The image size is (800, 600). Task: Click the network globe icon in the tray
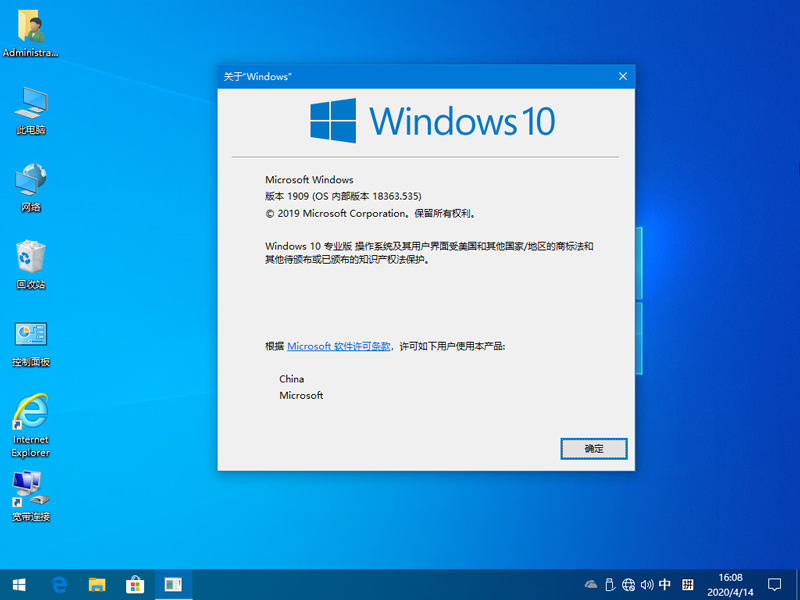pyautogui.click(x=628, y=583)
